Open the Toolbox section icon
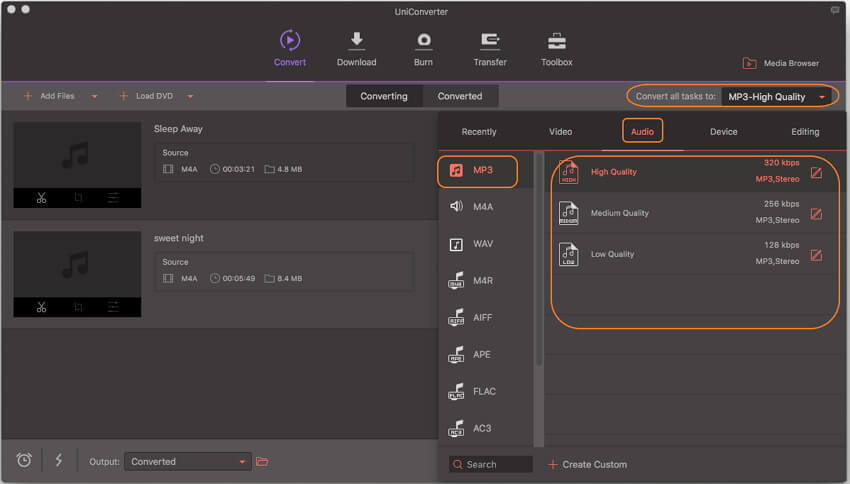 (x=557, y=41)
